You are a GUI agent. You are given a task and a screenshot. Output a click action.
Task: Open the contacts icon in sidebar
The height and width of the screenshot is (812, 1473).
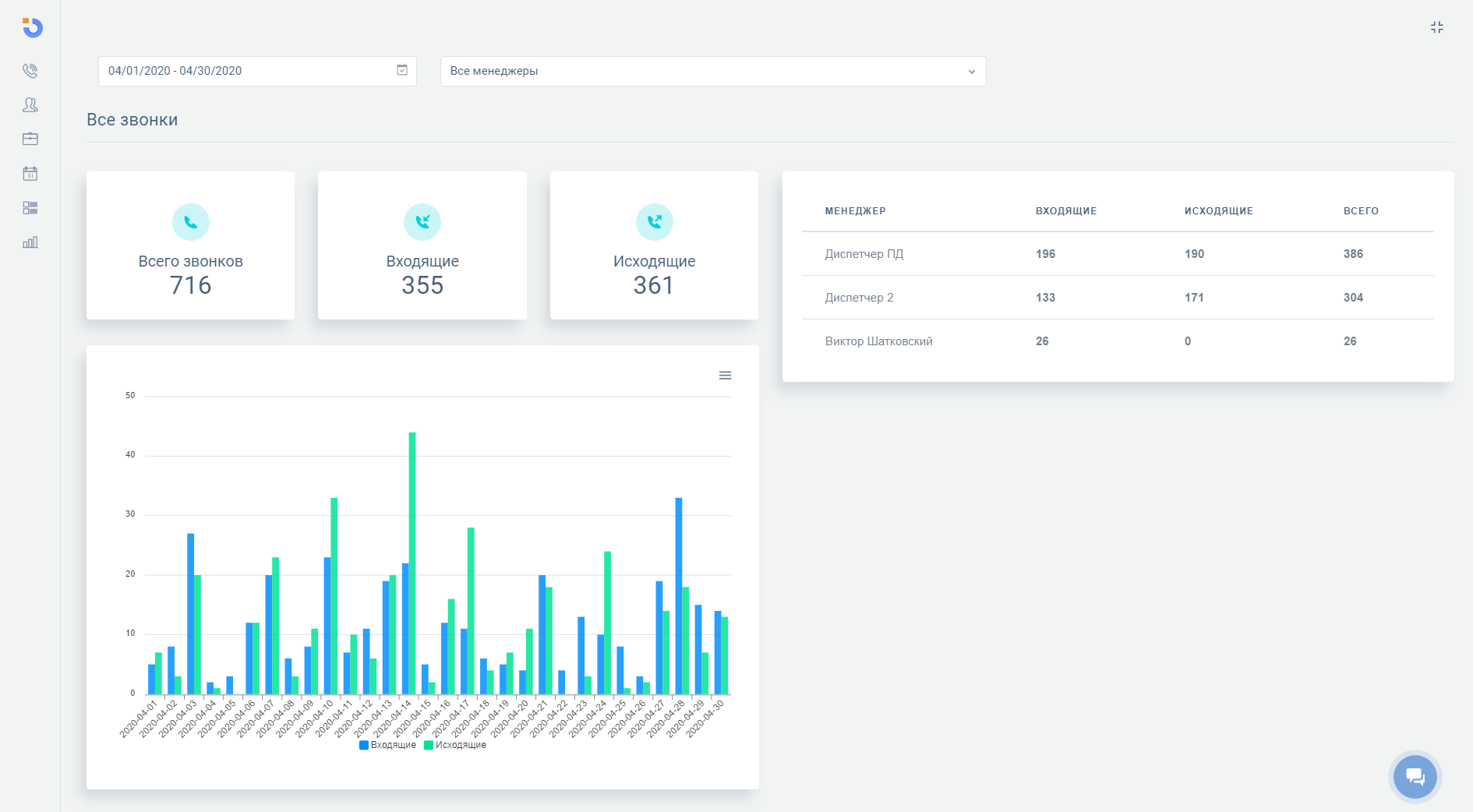pos(30,105)
